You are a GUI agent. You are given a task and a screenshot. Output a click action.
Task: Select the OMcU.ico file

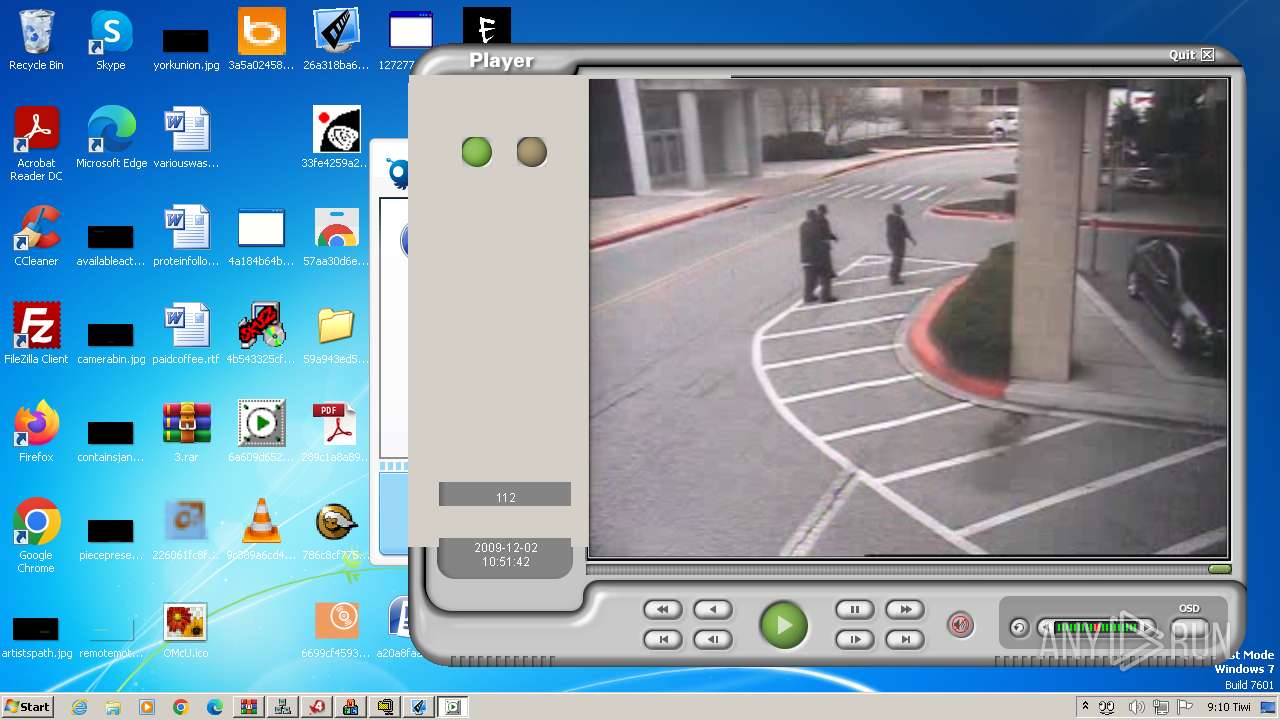pyautogui.click(x=186, y=630)
